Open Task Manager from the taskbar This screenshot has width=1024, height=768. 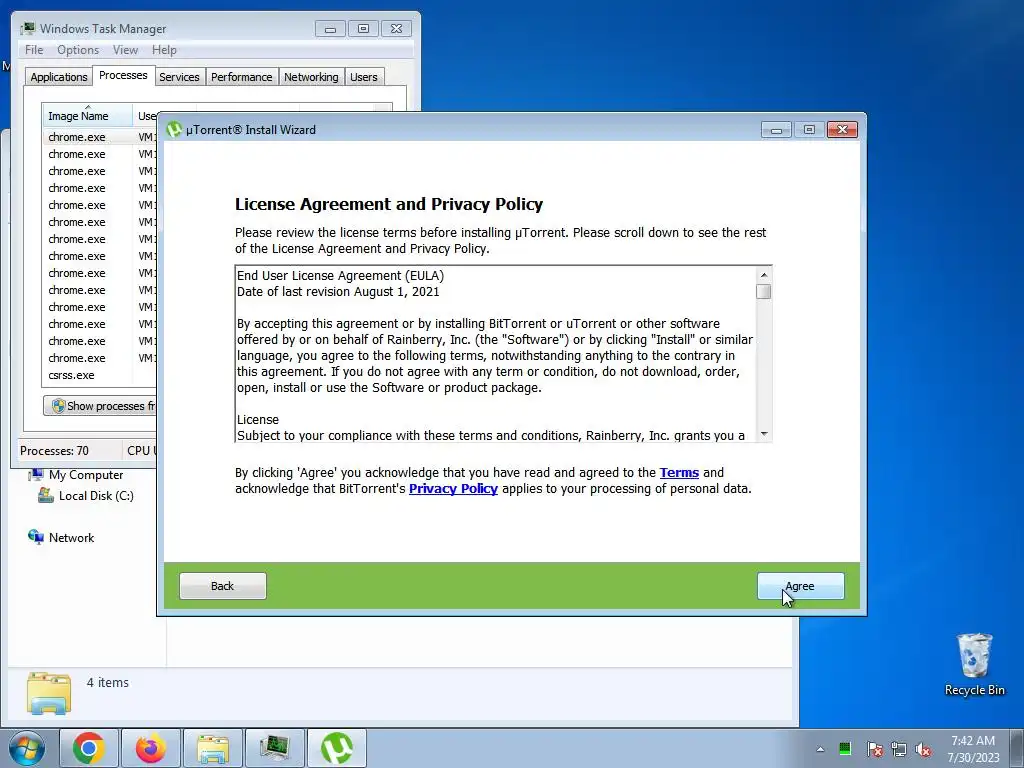(275, 748)
